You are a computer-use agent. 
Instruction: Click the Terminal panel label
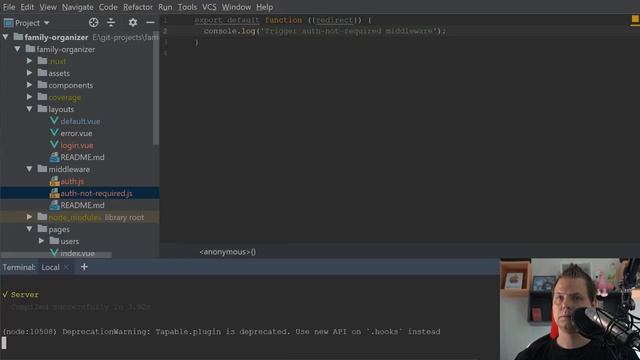(x=19, y=267)
